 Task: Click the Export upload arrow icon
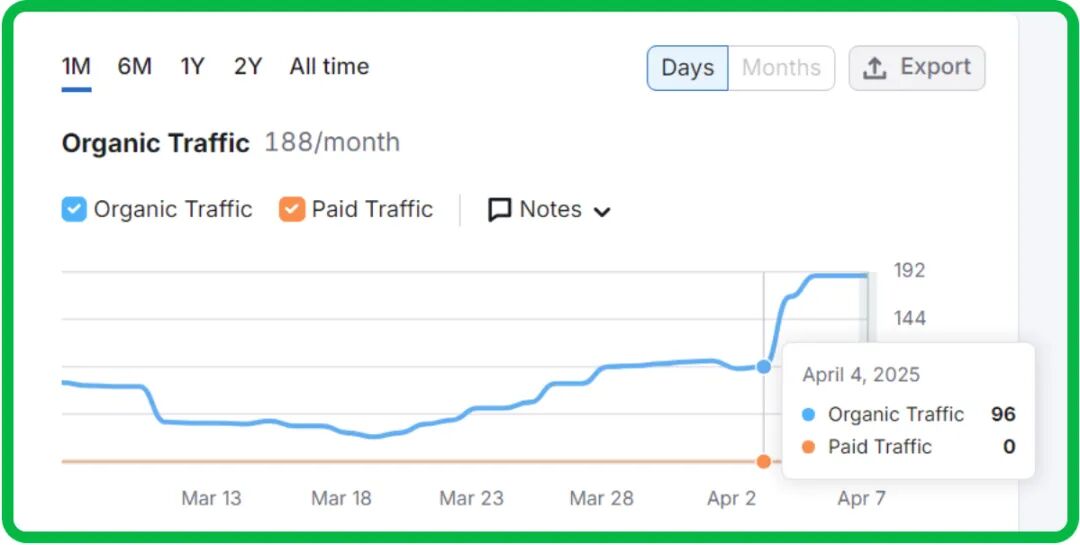point(875,68)
